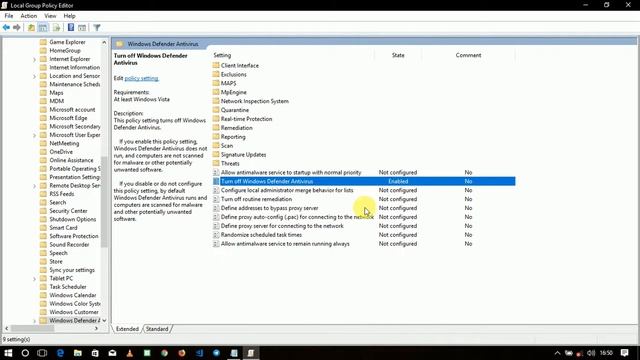Open Task View from taskbar

point(42,353)
